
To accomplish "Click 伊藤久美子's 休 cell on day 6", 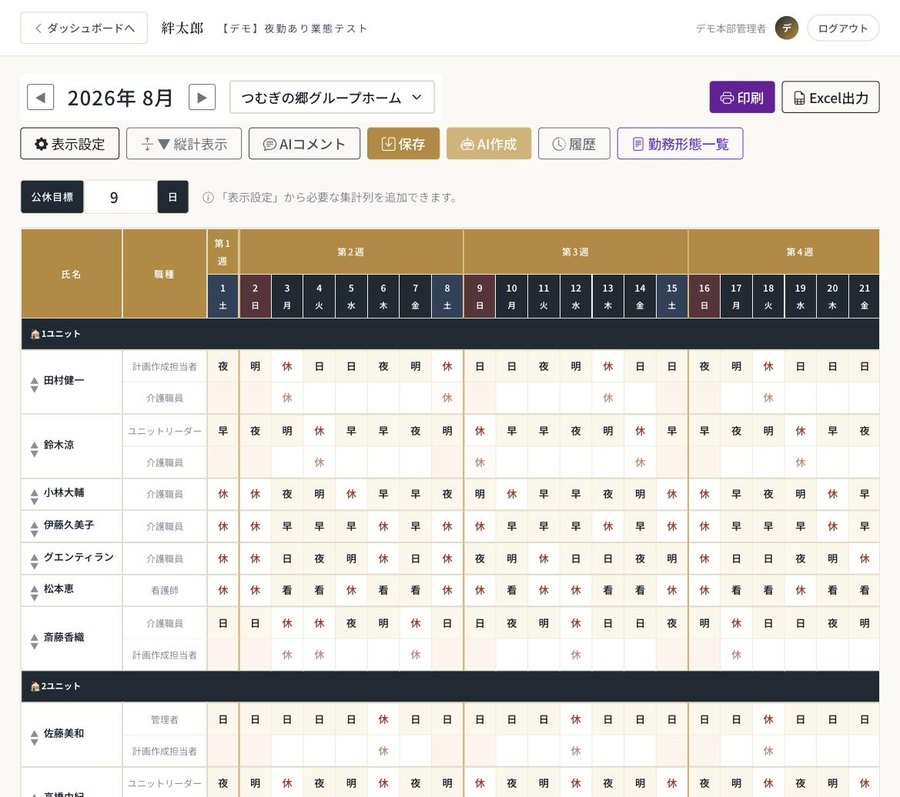I will (x=383, y=526).
